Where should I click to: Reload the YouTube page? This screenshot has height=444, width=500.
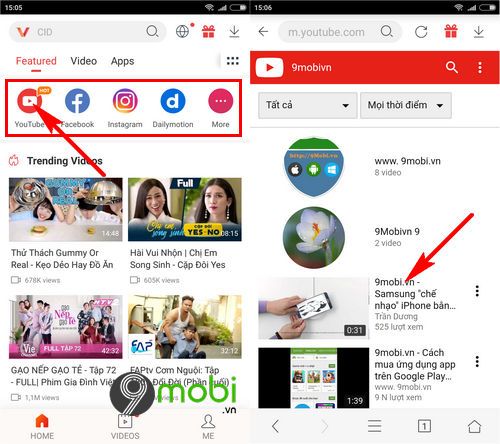tap(421, 32)
